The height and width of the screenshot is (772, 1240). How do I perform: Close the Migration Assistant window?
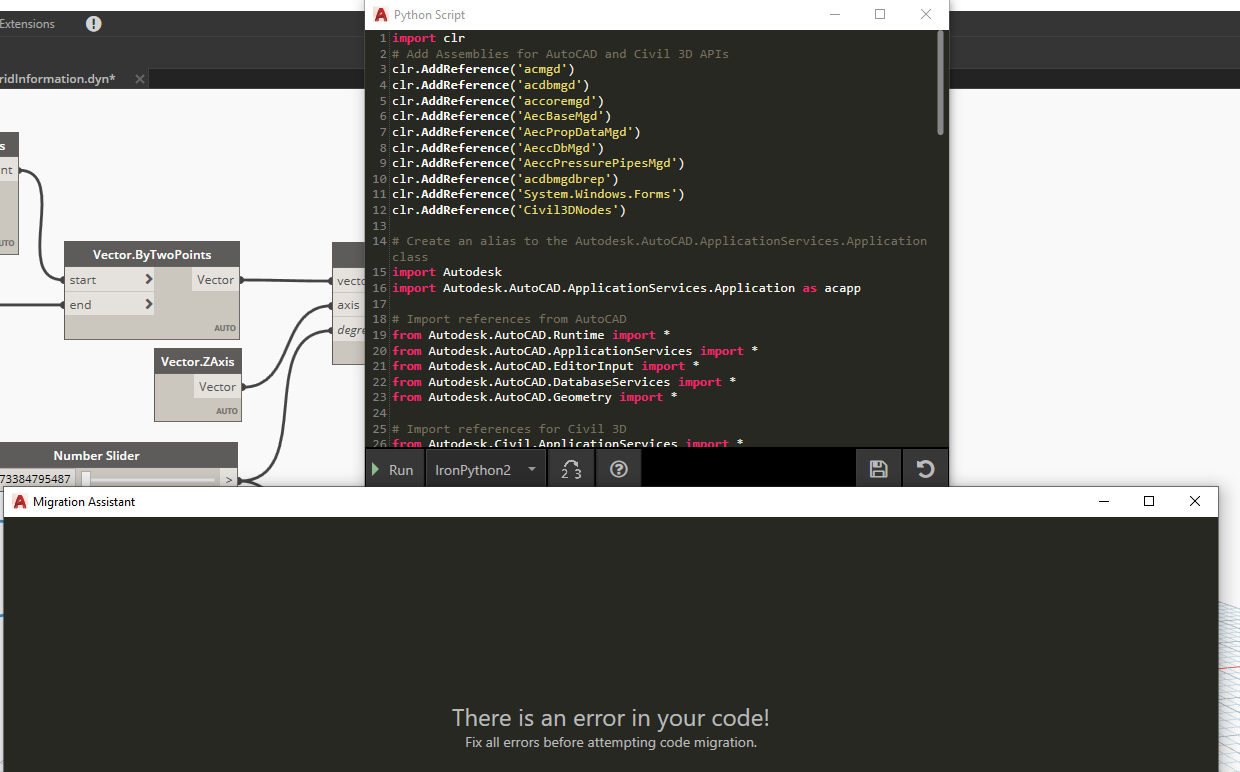[x=1195, y=501]
